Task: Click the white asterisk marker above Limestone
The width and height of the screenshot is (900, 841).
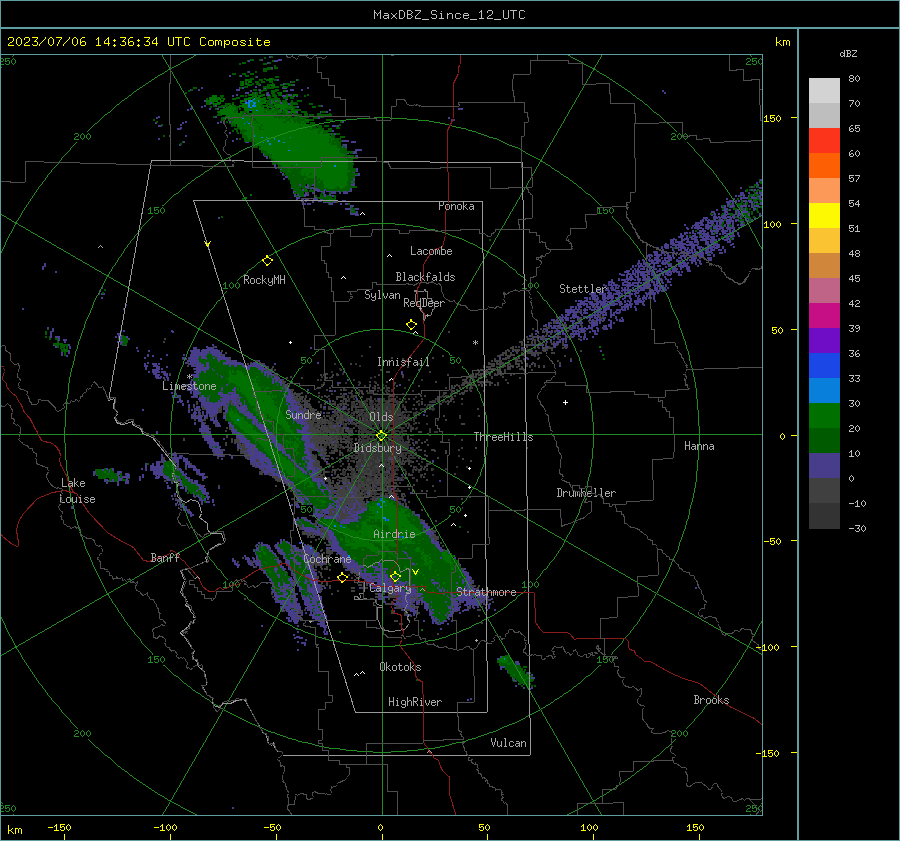Action: pos(189,377)
